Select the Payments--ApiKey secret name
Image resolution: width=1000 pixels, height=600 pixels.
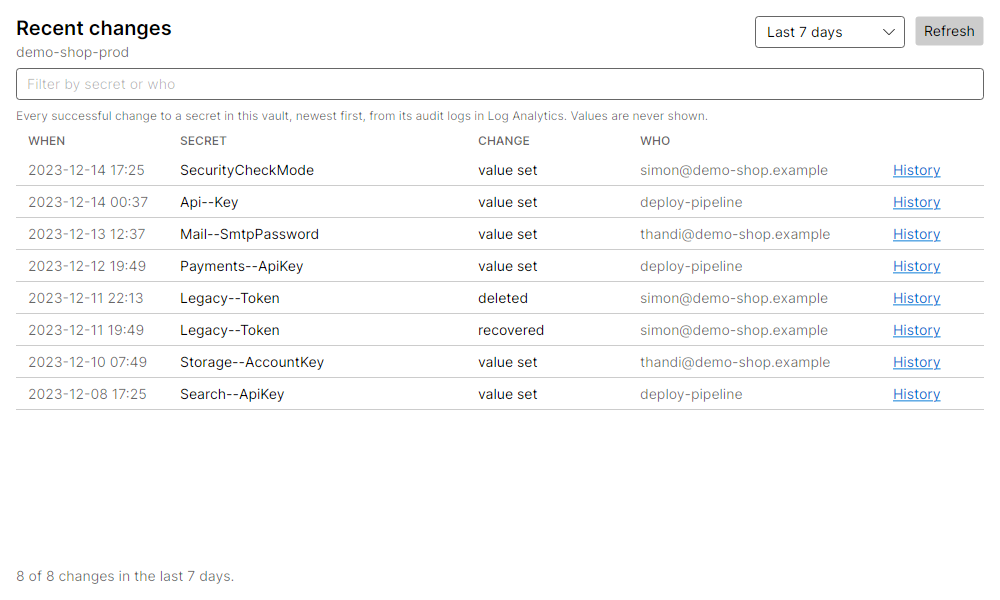(x=242, y=266)
